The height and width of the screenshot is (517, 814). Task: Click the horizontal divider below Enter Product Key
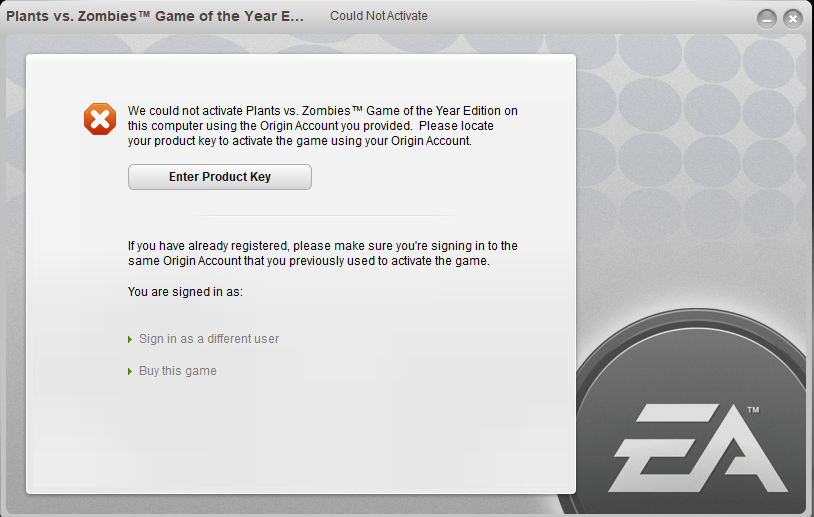click(322, 215)
